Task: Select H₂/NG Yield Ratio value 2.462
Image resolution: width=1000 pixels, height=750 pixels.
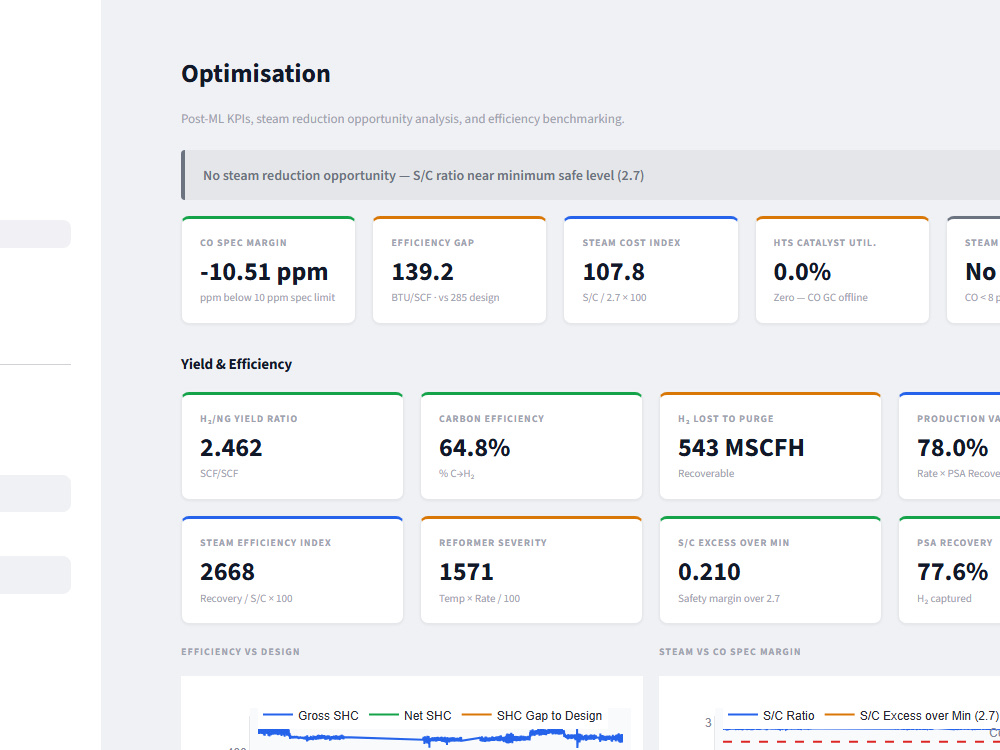Action: click(231, 448)
